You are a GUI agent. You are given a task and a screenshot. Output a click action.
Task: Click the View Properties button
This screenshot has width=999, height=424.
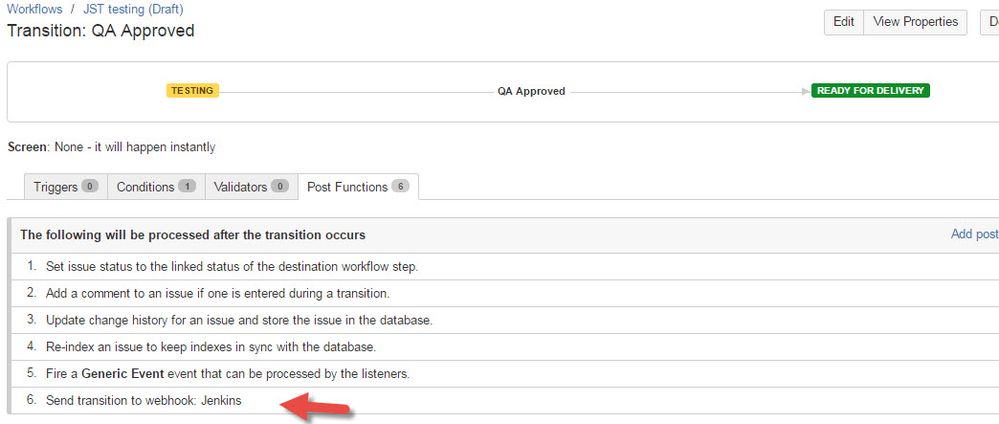(x=915, y=22)
